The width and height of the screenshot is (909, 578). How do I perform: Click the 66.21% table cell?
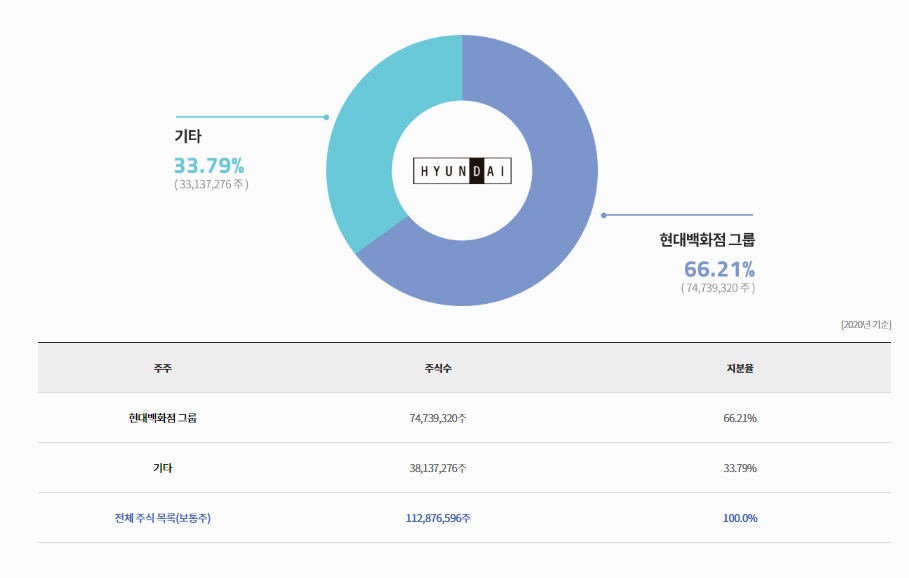click(x=740, y=418)
